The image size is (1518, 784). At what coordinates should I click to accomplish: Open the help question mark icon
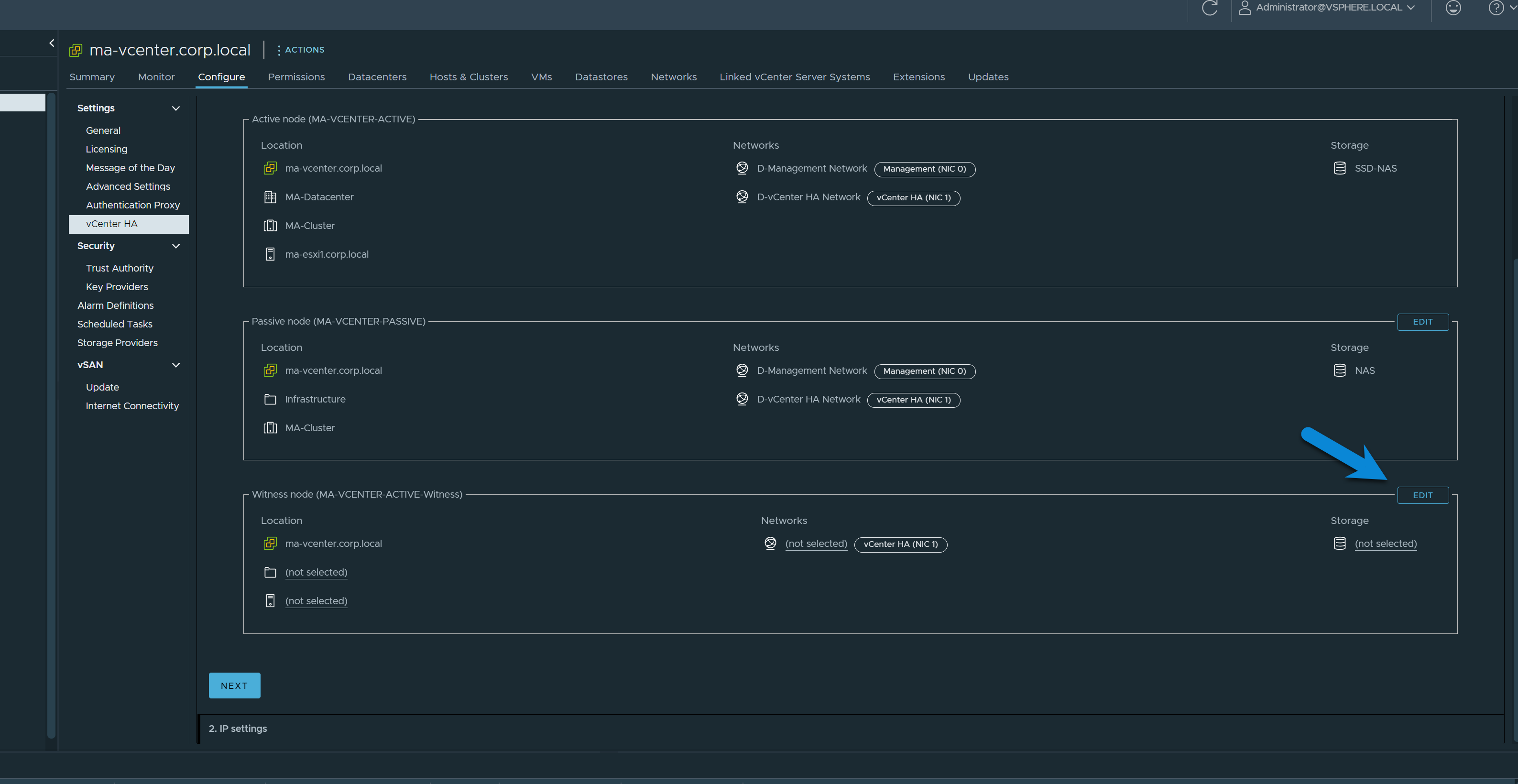[1496, 8]
